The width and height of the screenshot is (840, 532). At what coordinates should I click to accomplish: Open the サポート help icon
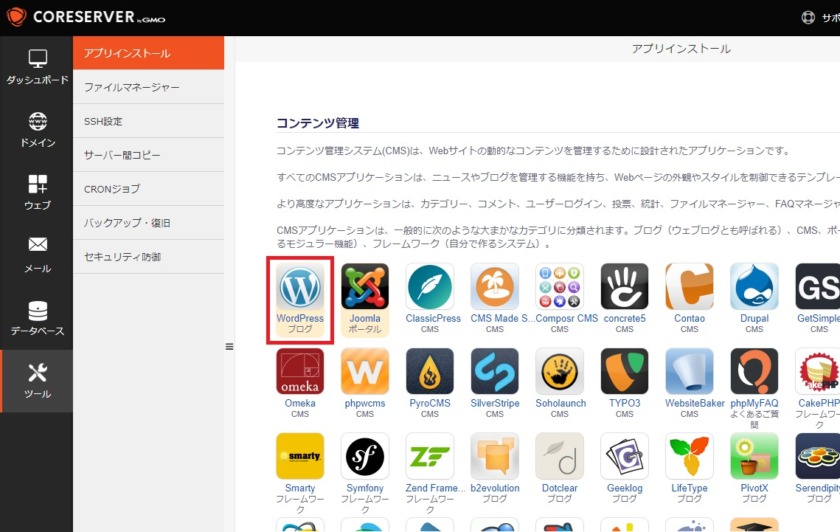tap(808, 18)
